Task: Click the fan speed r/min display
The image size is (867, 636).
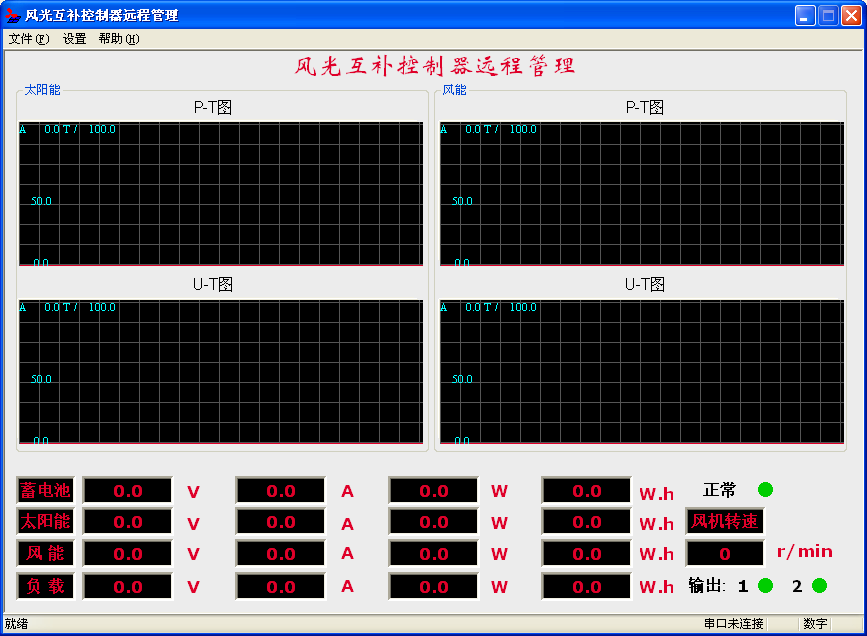Action: coord(725,554)
